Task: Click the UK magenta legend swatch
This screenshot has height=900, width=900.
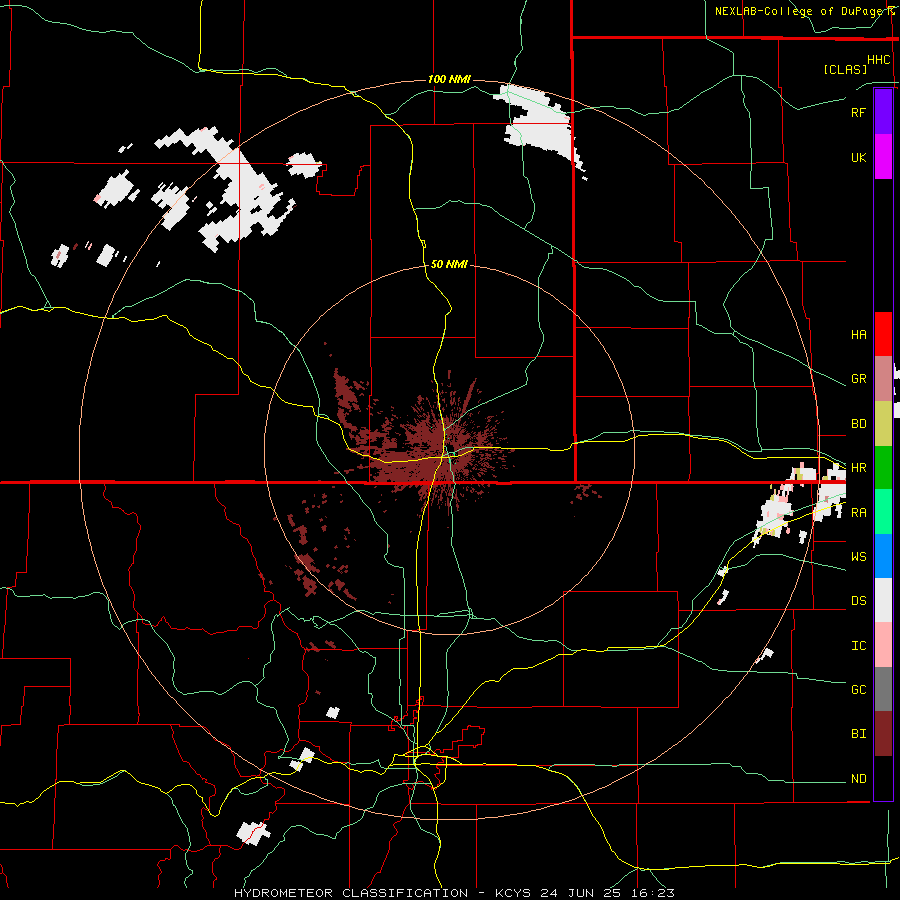Action: click(883, 157)
